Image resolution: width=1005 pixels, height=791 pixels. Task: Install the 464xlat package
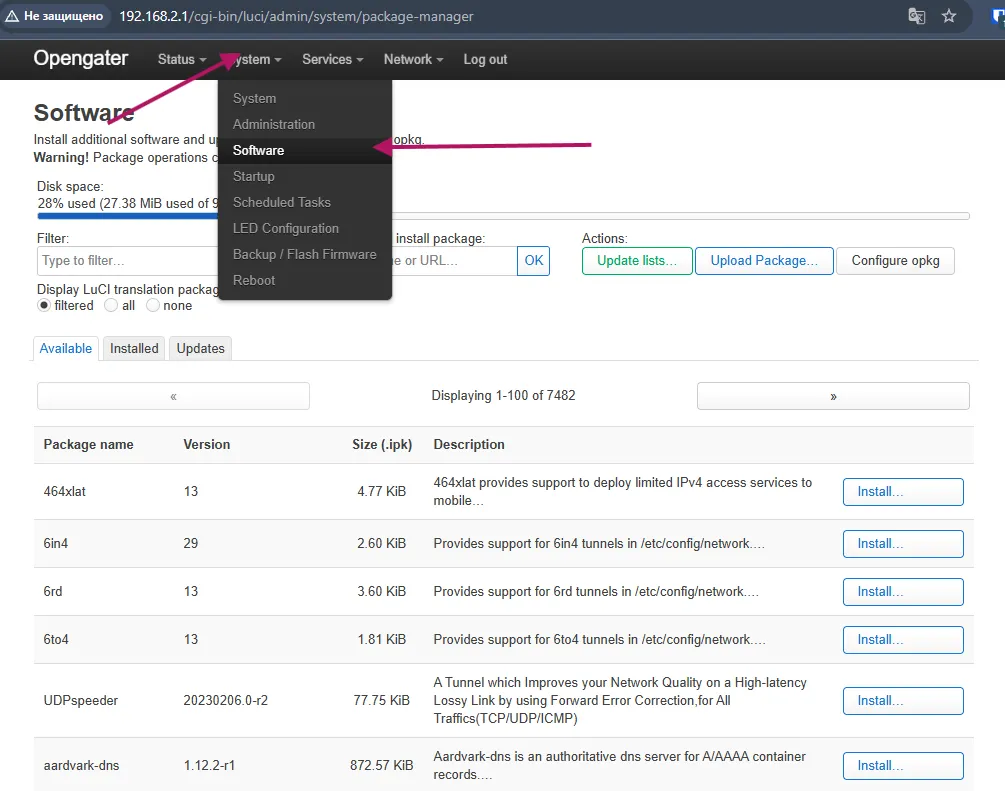(903, 492)
